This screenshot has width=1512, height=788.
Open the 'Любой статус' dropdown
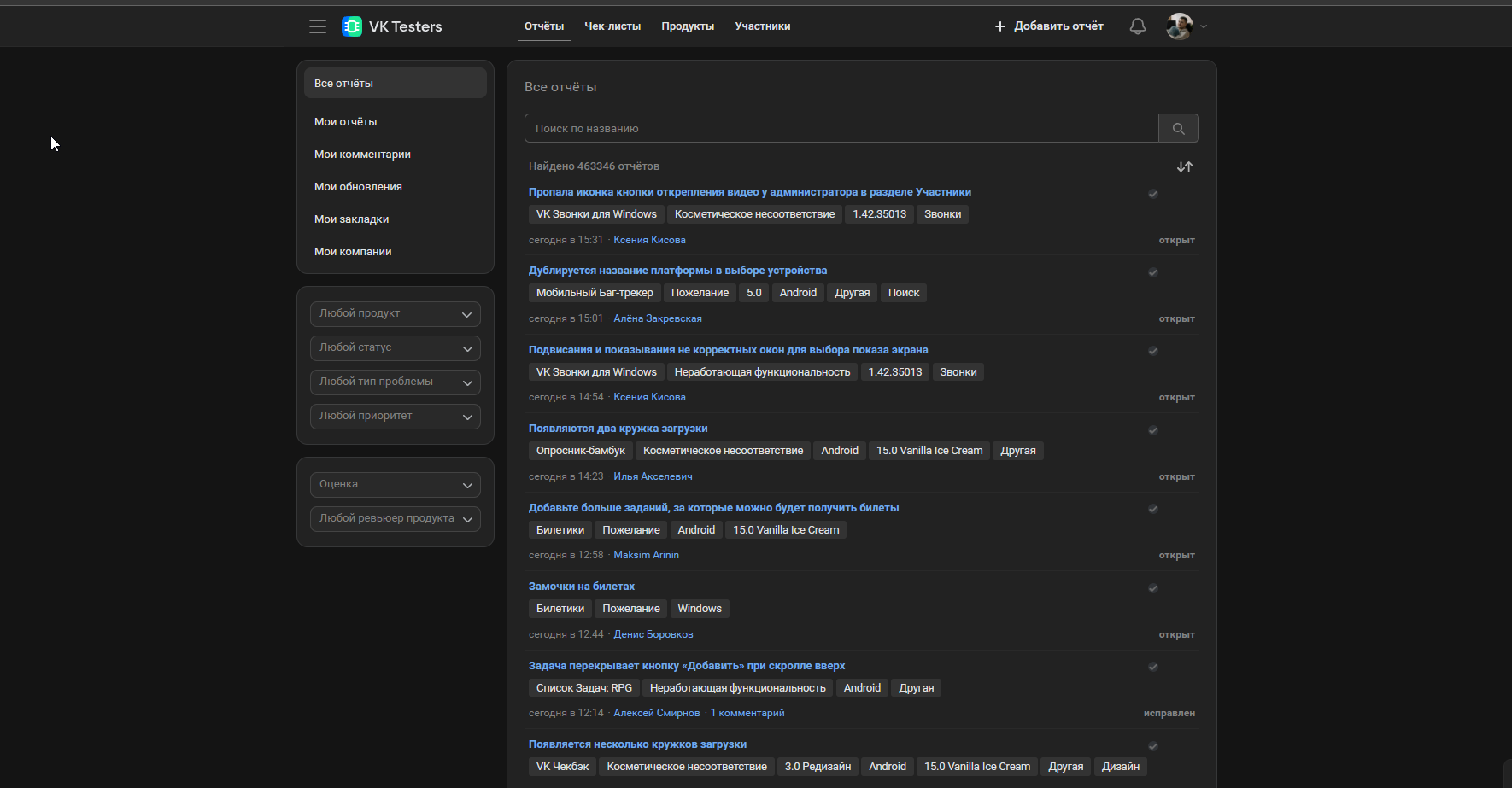tap(396, 348)
